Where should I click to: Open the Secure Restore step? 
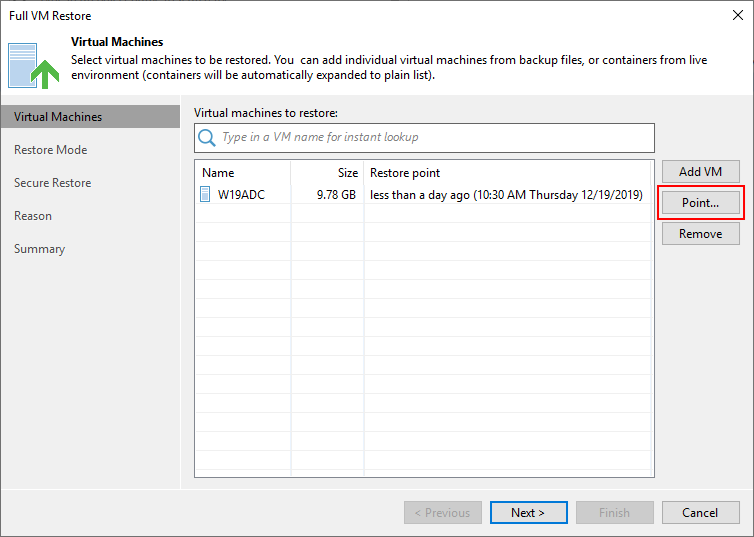[53, 183]
